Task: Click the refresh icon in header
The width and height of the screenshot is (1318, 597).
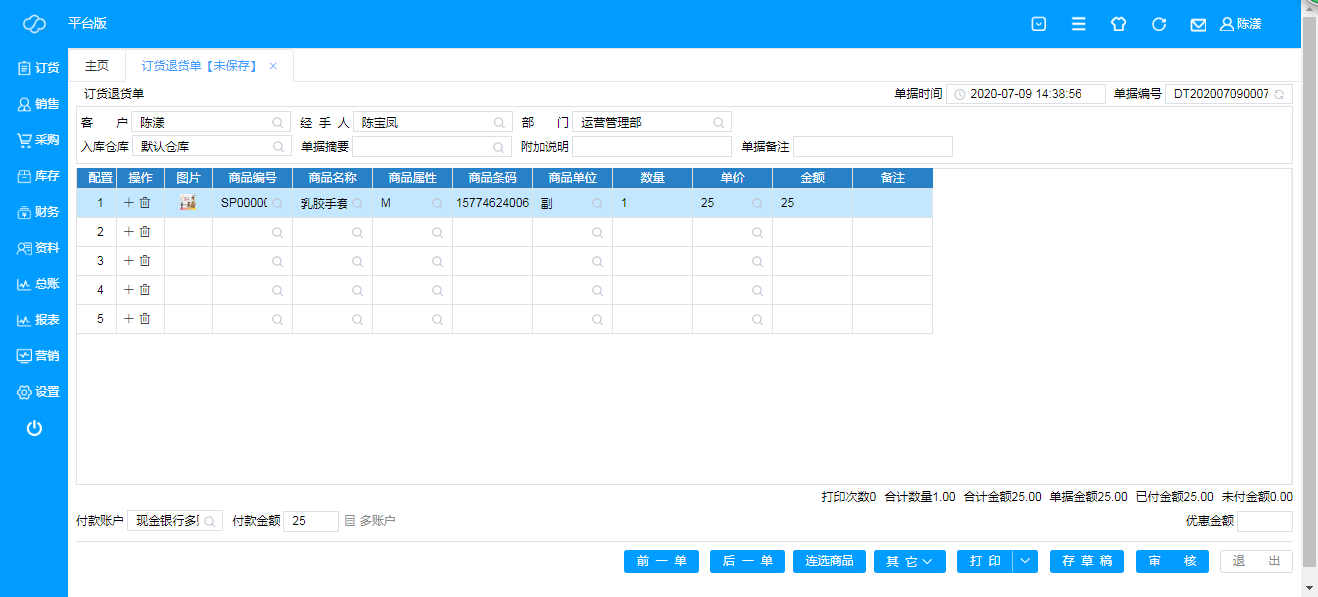Action: click(1159, 24)
